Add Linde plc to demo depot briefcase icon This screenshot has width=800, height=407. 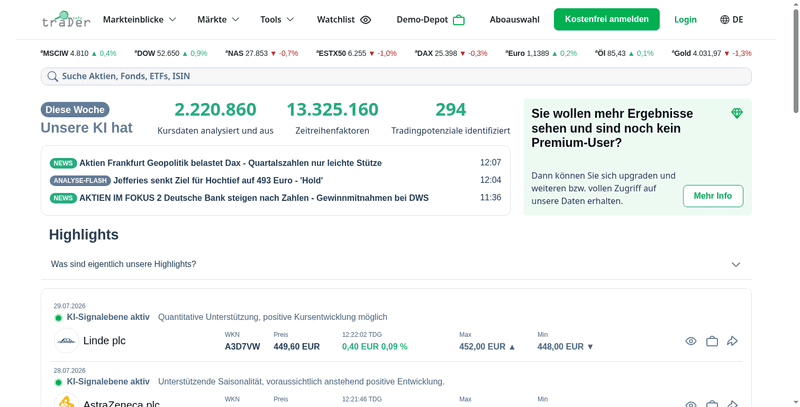pos(712,341)
